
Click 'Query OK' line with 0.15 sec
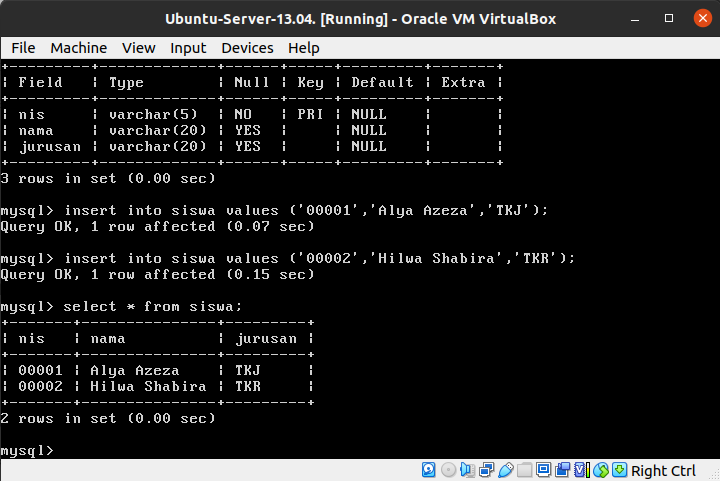(157, 275)
